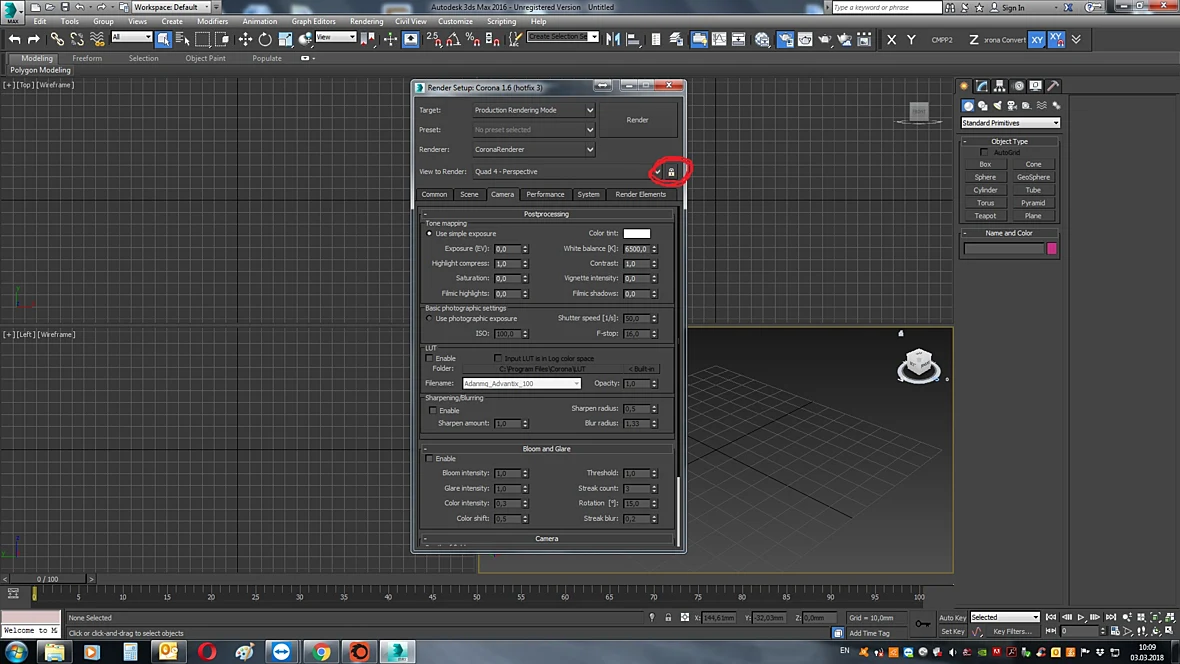Enable Sharpening/Blurring checkbox

433,410
